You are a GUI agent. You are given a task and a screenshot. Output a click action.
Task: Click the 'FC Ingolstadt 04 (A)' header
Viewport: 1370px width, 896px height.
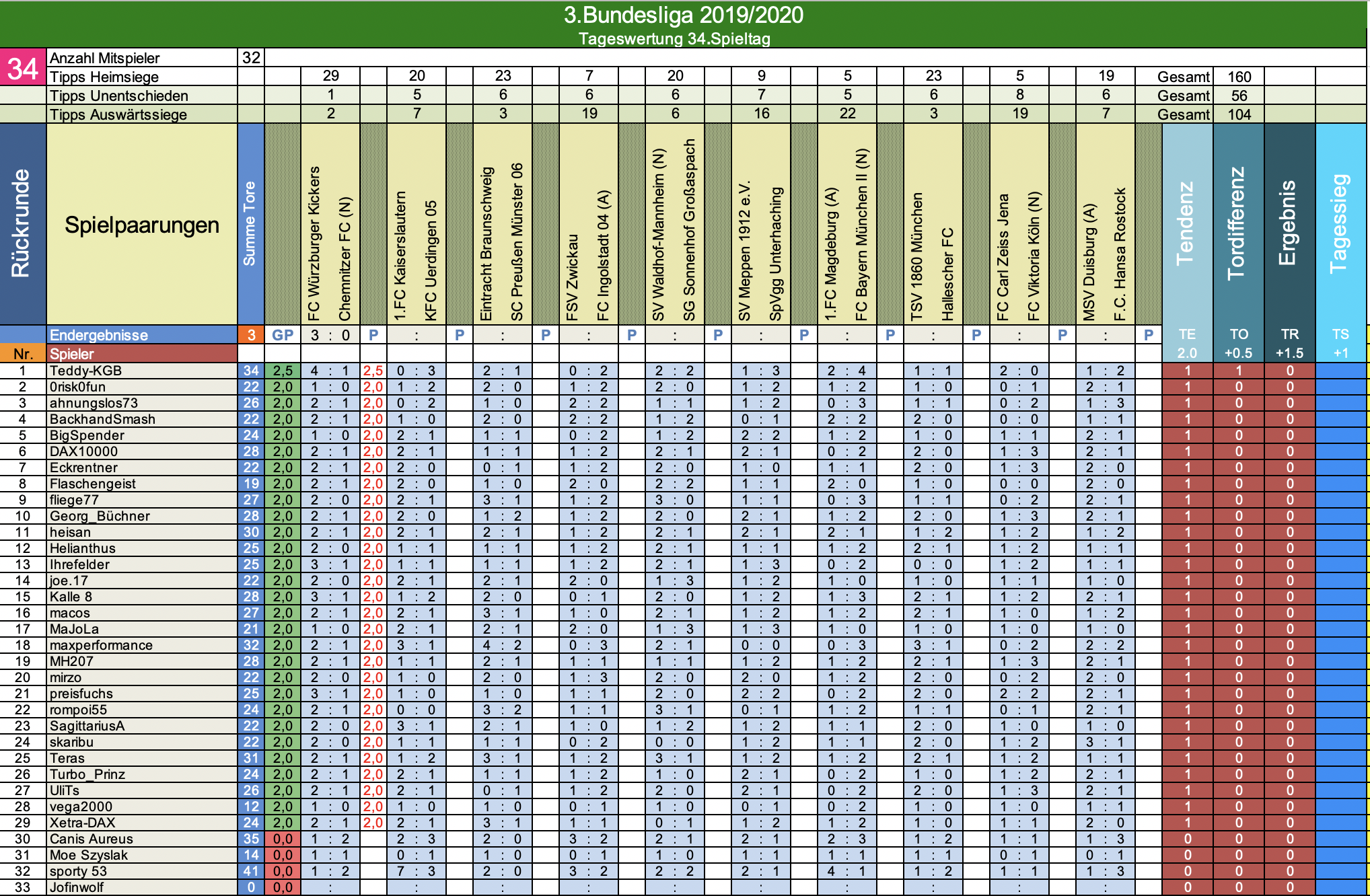(604, 255)
